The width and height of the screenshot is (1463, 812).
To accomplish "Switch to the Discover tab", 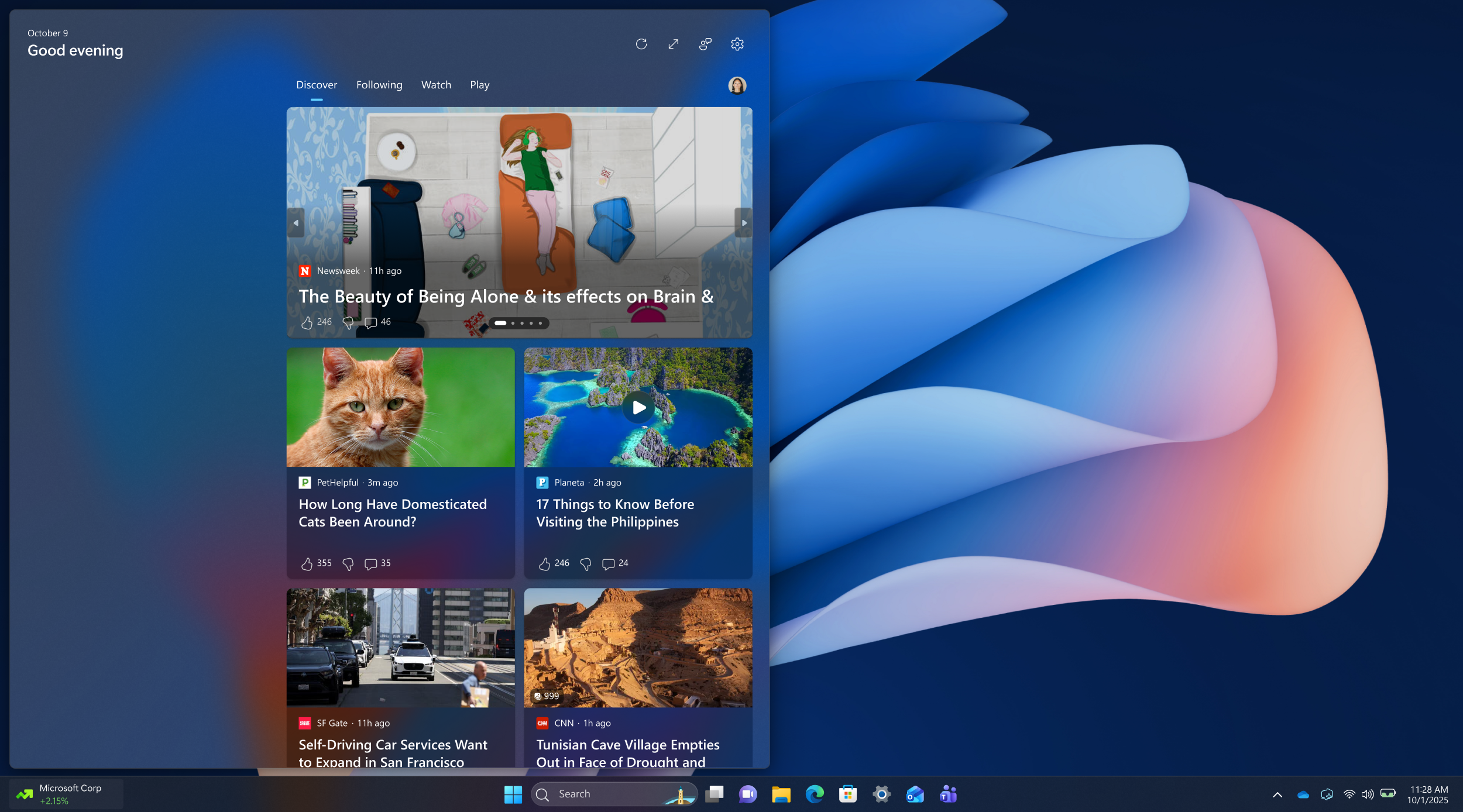I will click(317, 85).
